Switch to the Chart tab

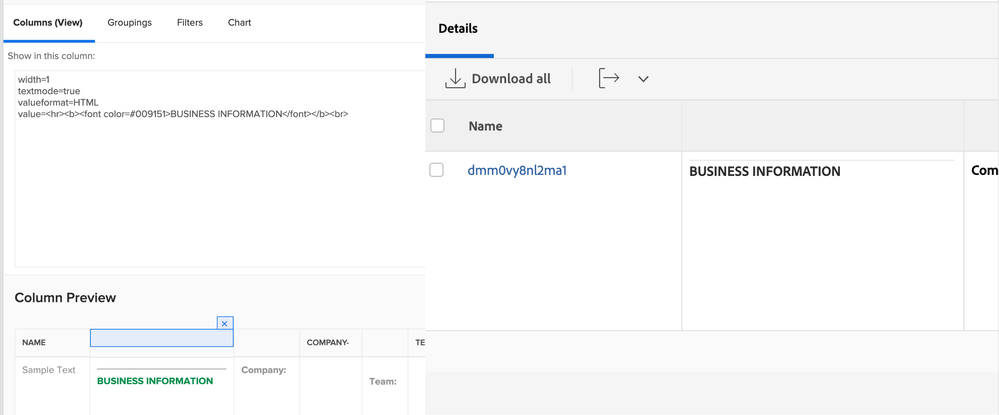(239, 22)
